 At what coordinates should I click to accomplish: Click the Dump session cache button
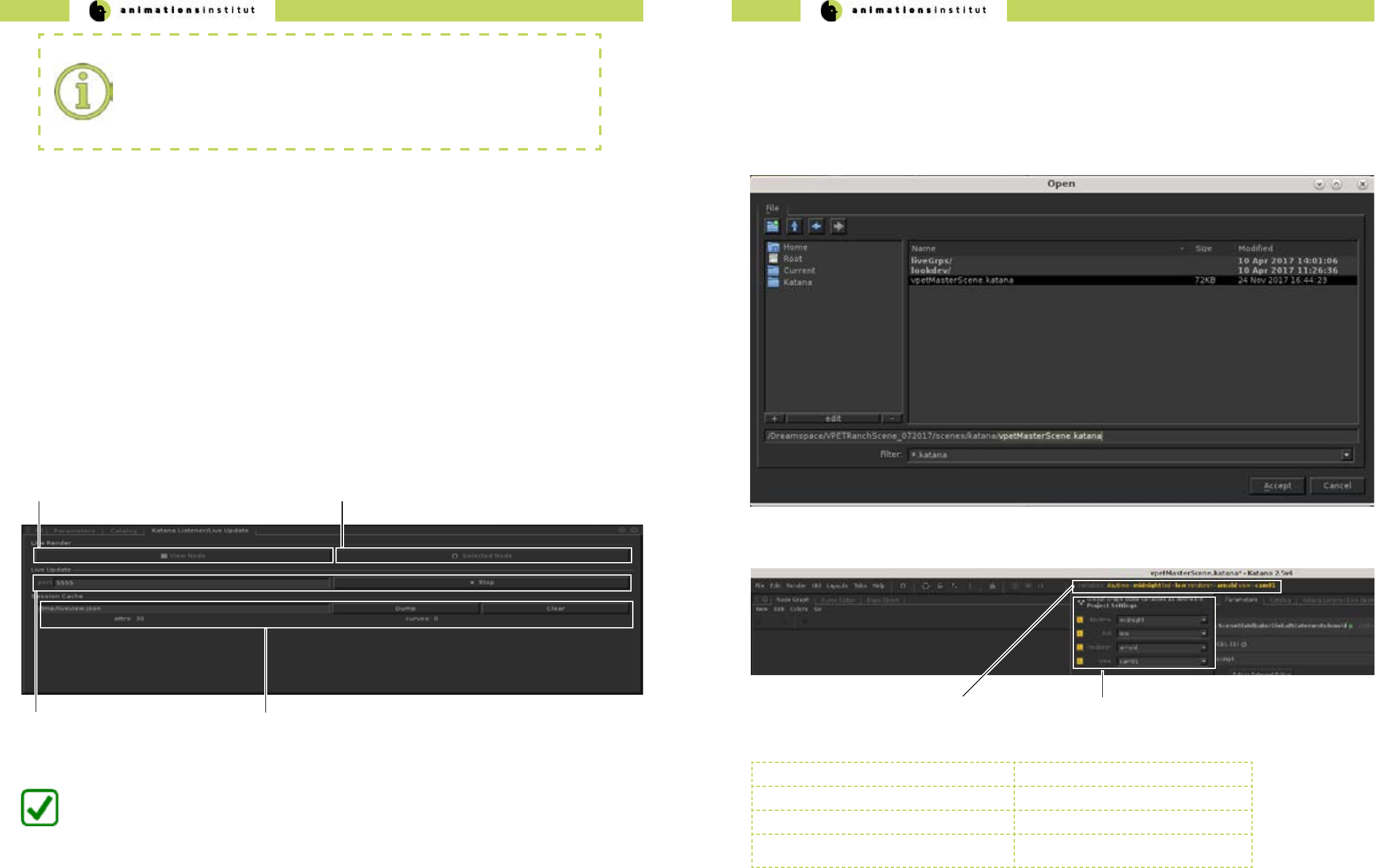point(405,609)
